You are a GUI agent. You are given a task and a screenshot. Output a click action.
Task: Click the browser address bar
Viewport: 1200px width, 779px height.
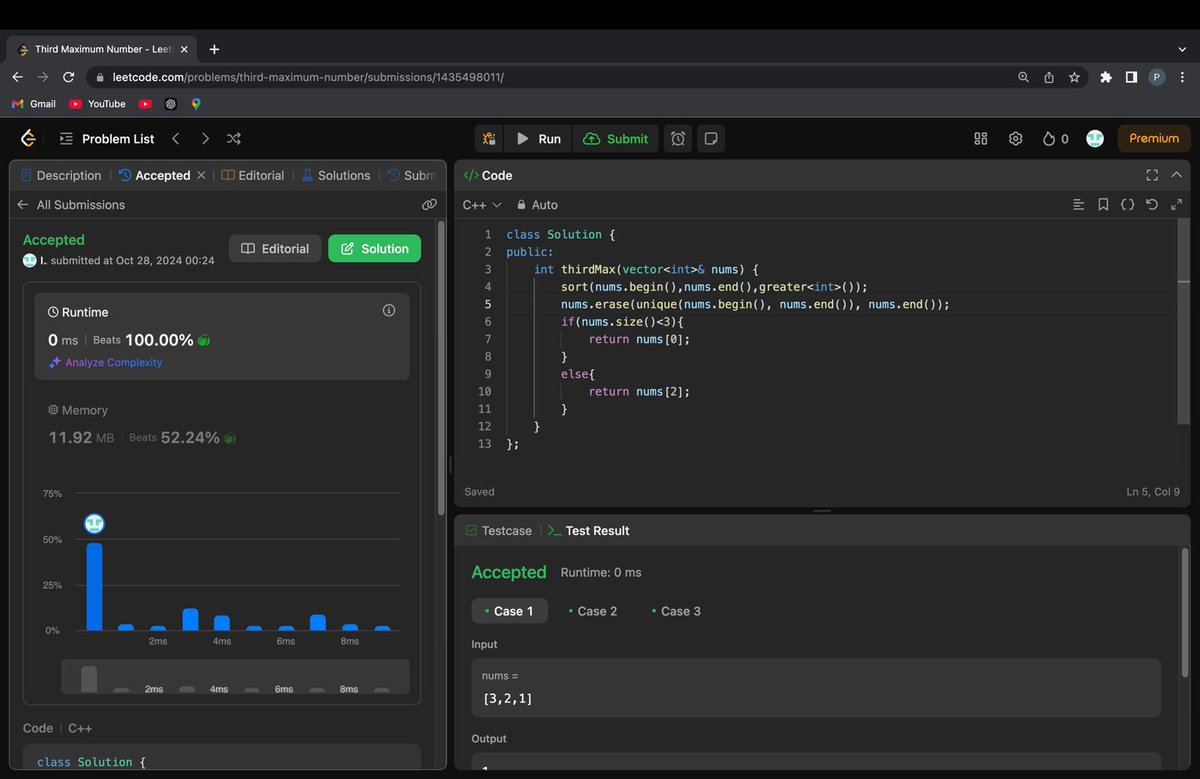point(550,77)
